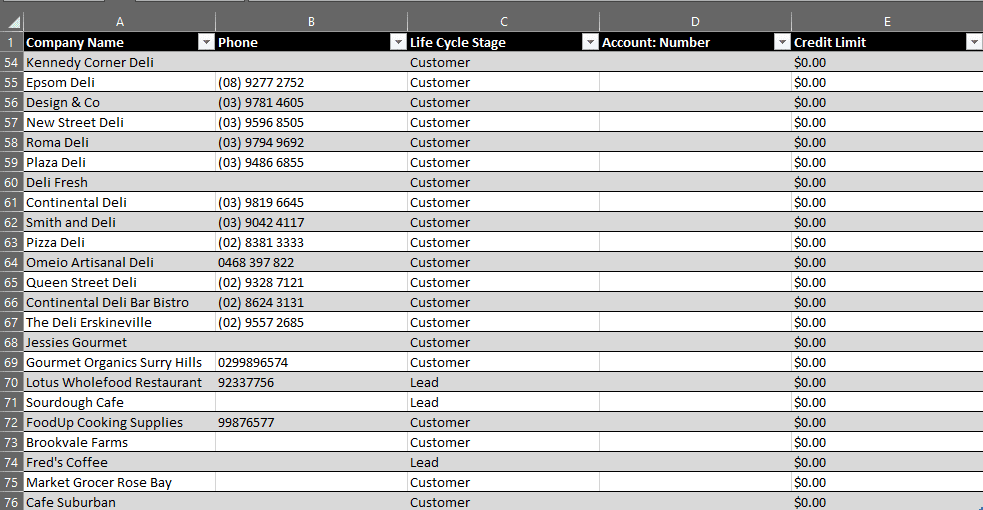
Task: Open the Life Cycle Stage filter dropdown
Action: (x=590, y=42)
